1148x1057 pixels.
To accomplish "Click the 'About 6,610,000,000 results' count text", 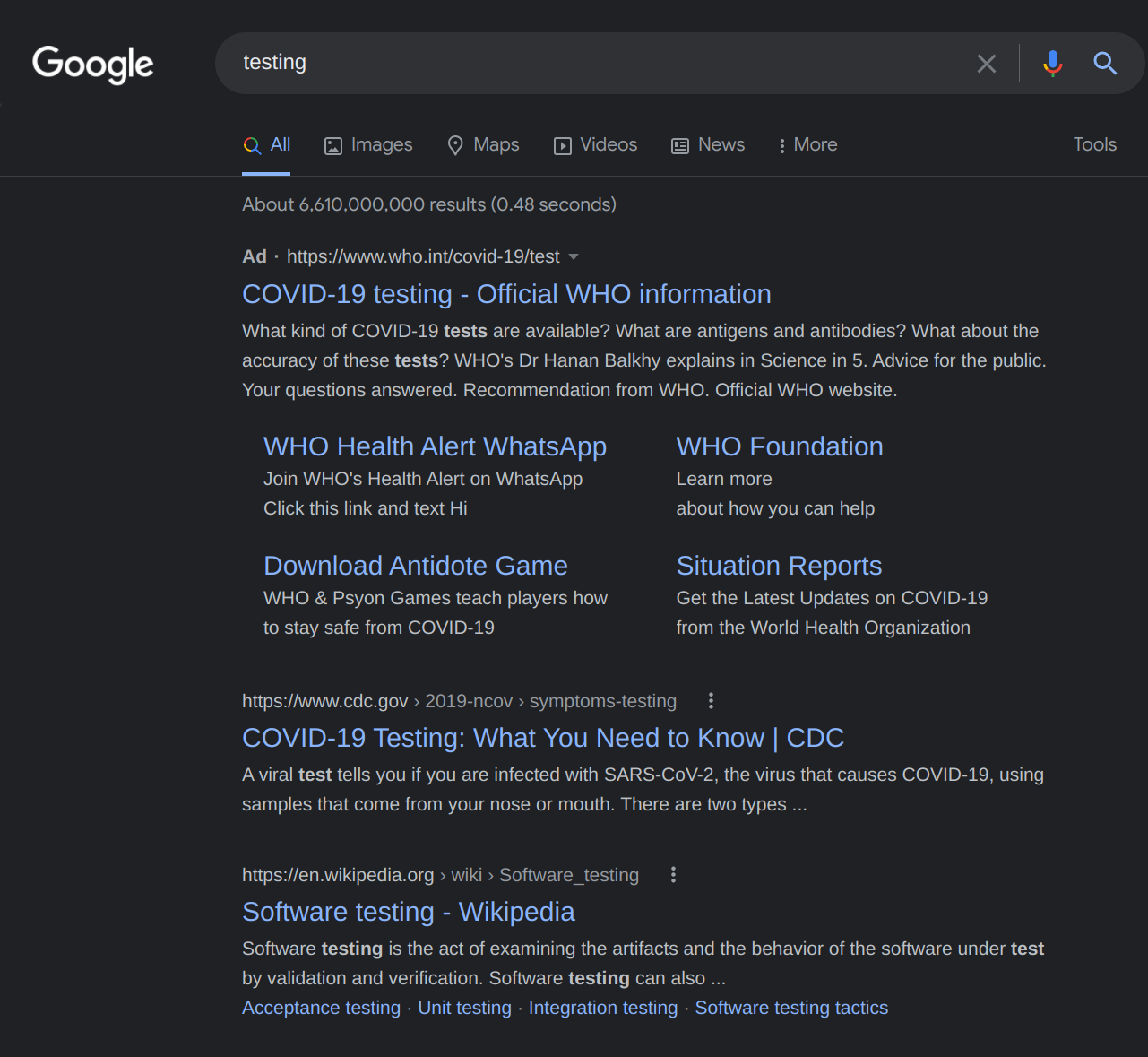I will 429,204.
